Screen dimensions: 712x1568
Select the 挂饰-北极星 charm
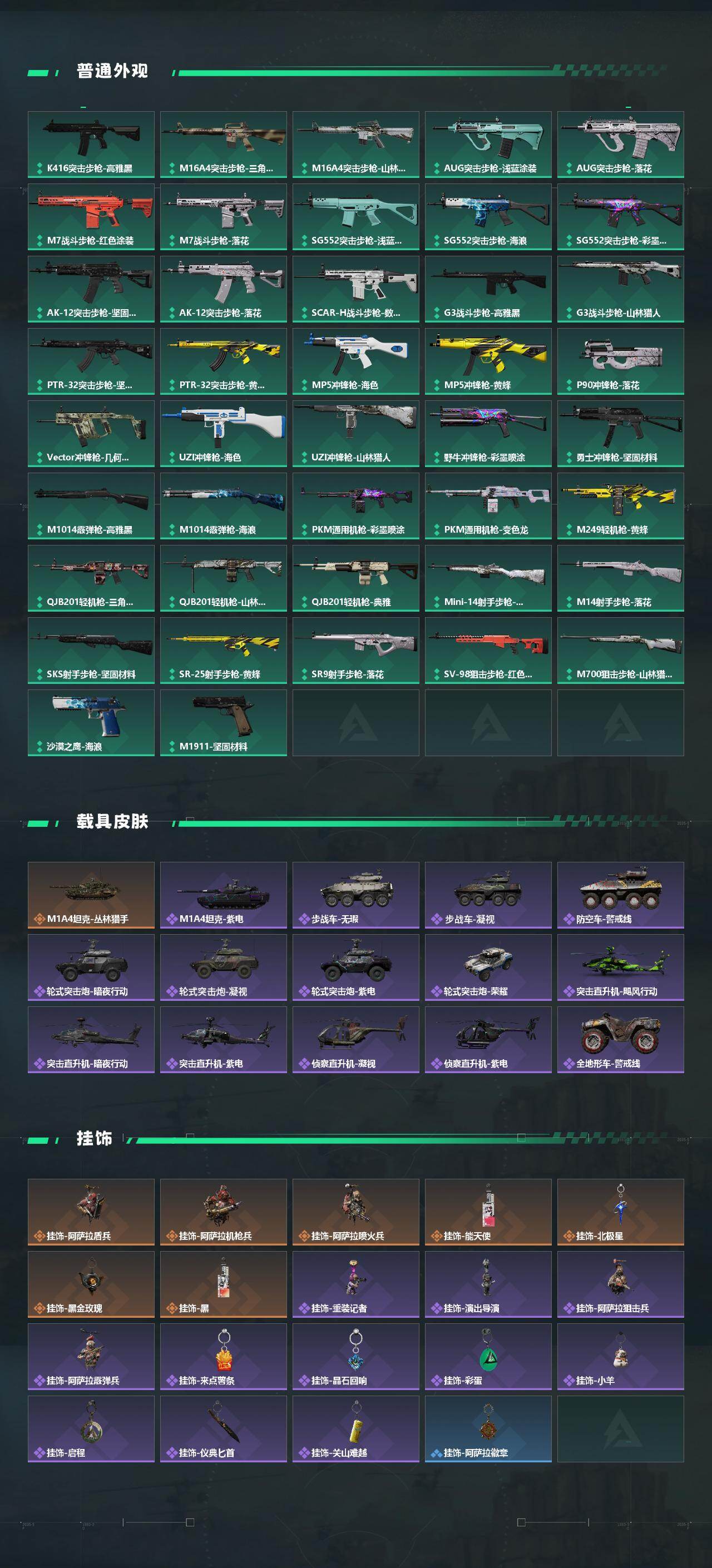click(x=620, y=1212)
